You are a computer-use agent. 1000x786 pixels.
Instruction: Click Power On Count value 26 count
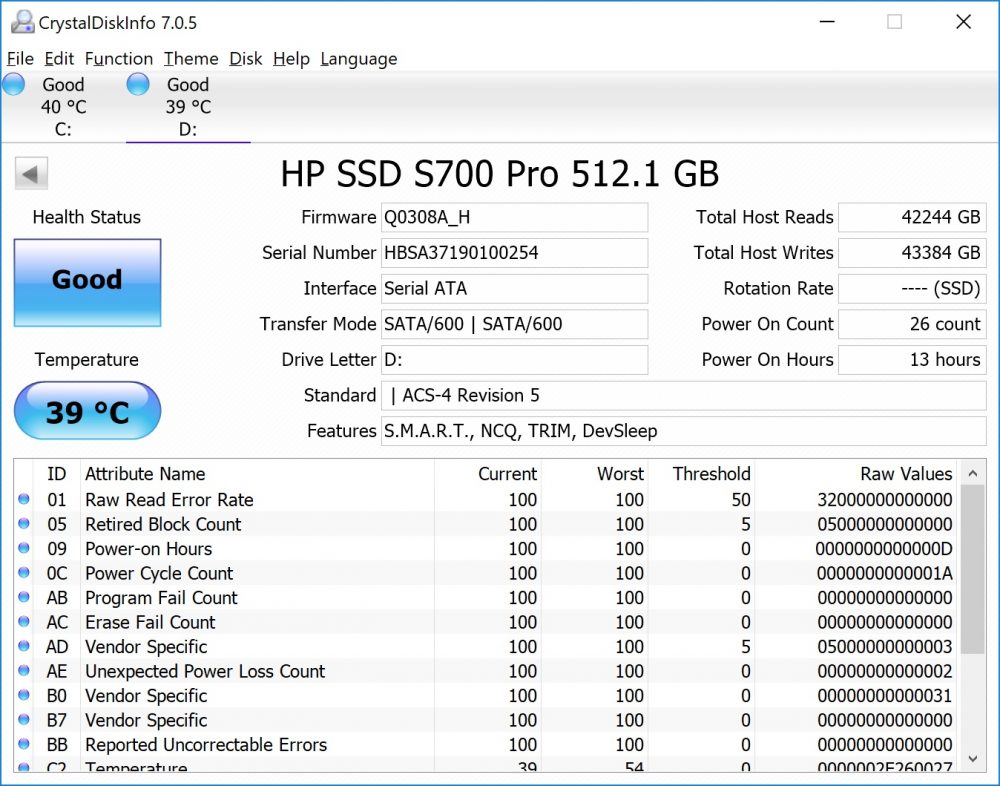[x=912, y=324]
